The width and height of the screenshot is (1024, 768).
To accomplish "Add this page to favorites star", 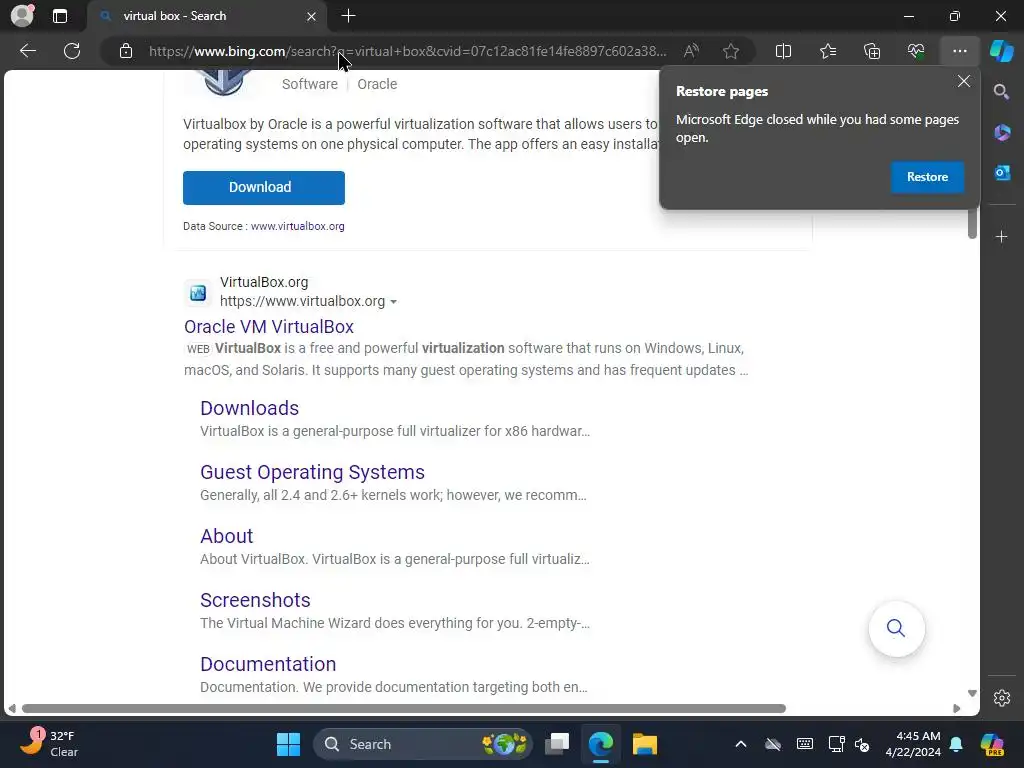I will [731, 51].
